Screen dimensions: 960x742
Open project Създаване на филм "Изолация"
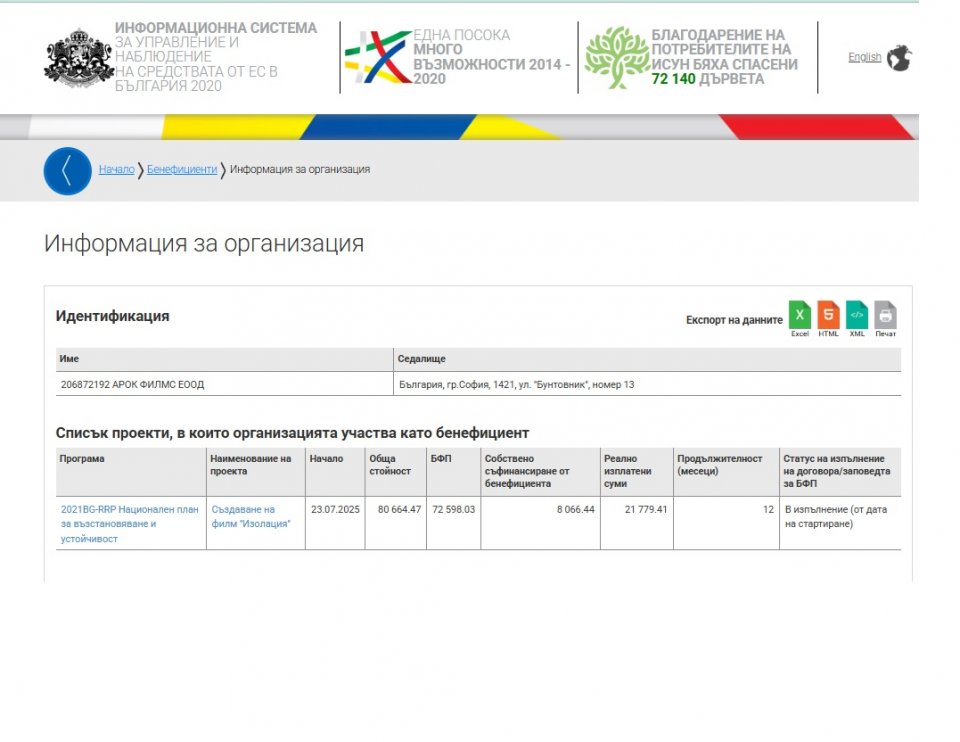tap(250, 517)
